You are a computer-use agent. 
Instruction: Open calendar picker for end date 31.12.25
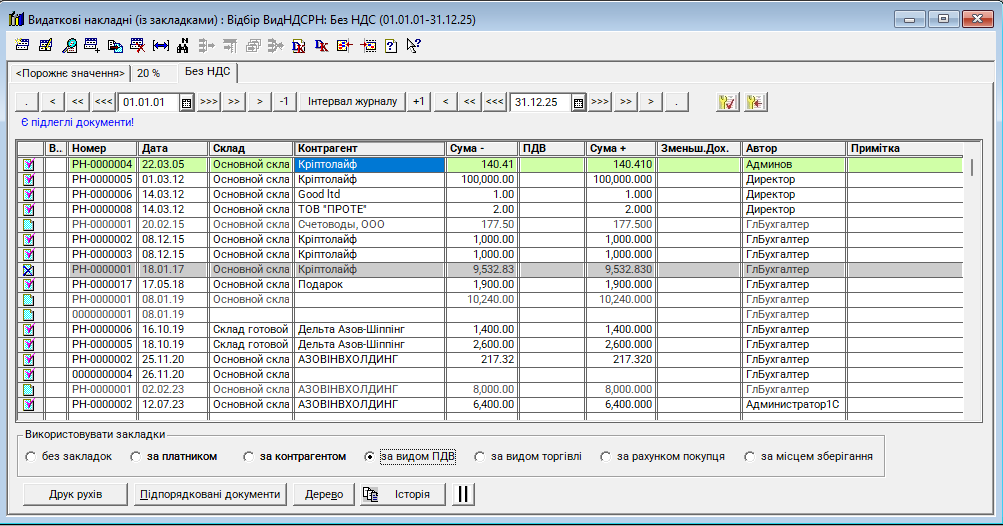tap(578, 102)
